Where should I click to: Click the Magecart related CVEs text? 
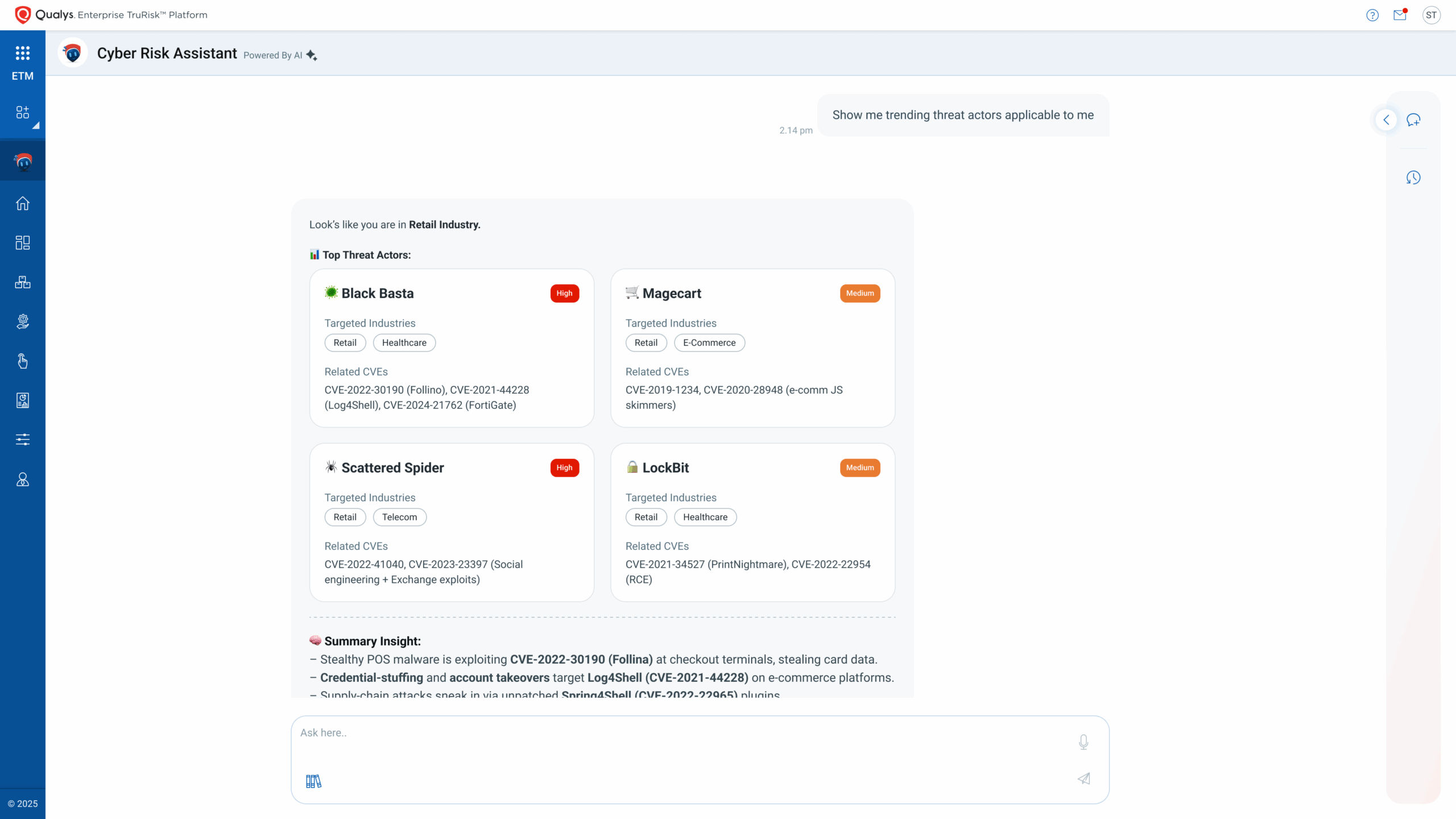[734, 398]
